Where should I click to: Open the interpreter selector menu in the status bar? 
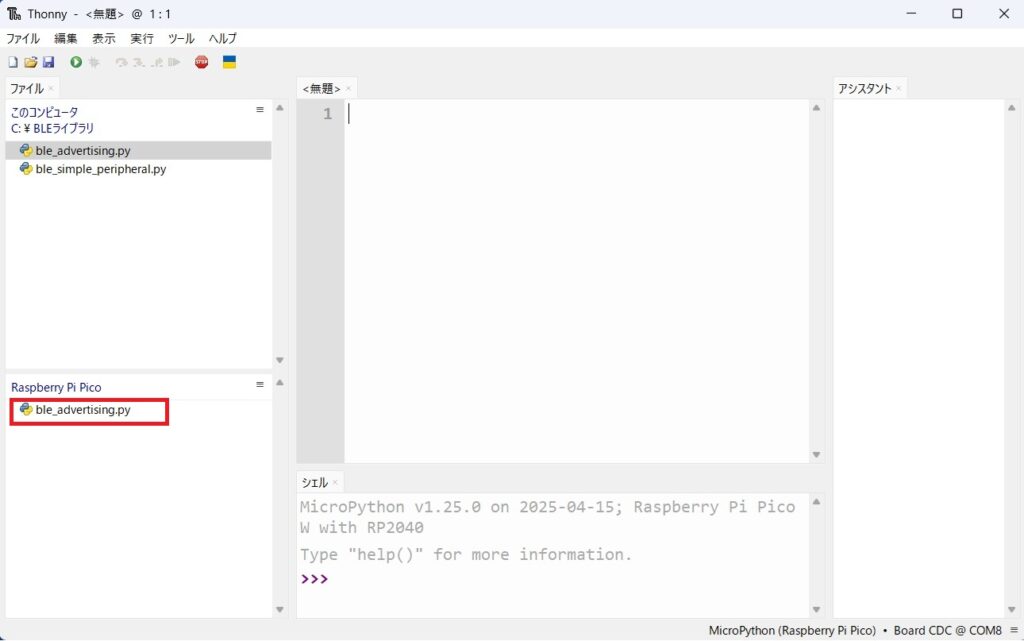(1013, 631)
